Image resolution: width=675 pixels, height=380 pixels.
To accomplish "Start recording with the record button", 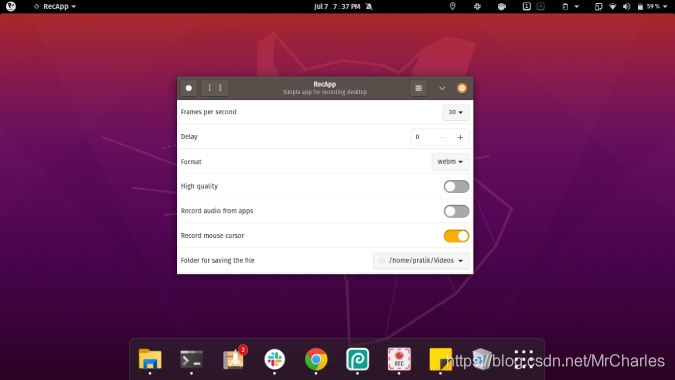I will (x=189, y=88).
